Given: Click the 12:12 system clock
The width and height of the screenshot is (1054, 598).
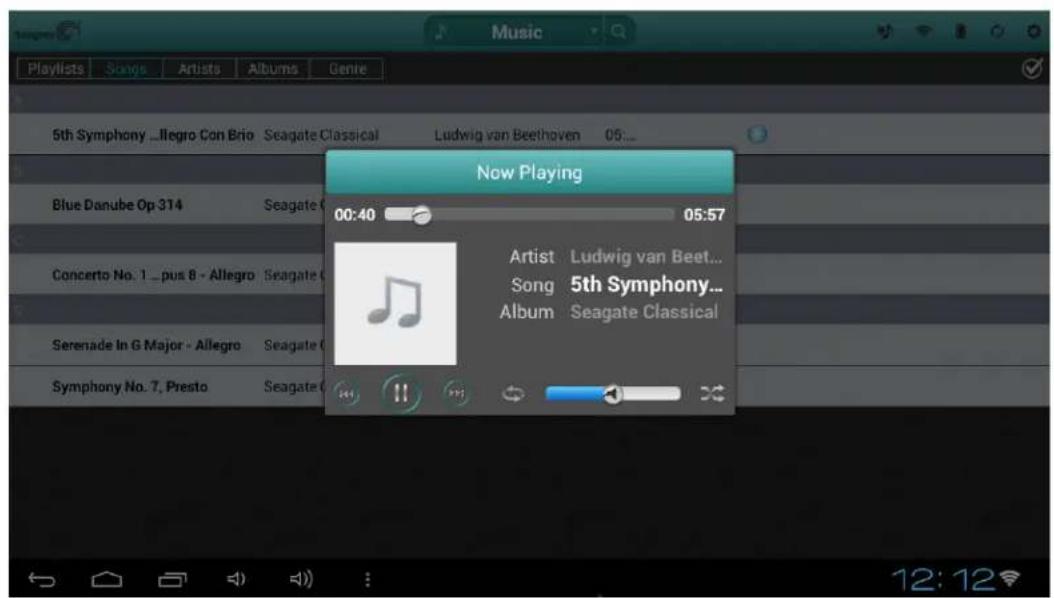Looking at the screenshot, I should point(943,579).
